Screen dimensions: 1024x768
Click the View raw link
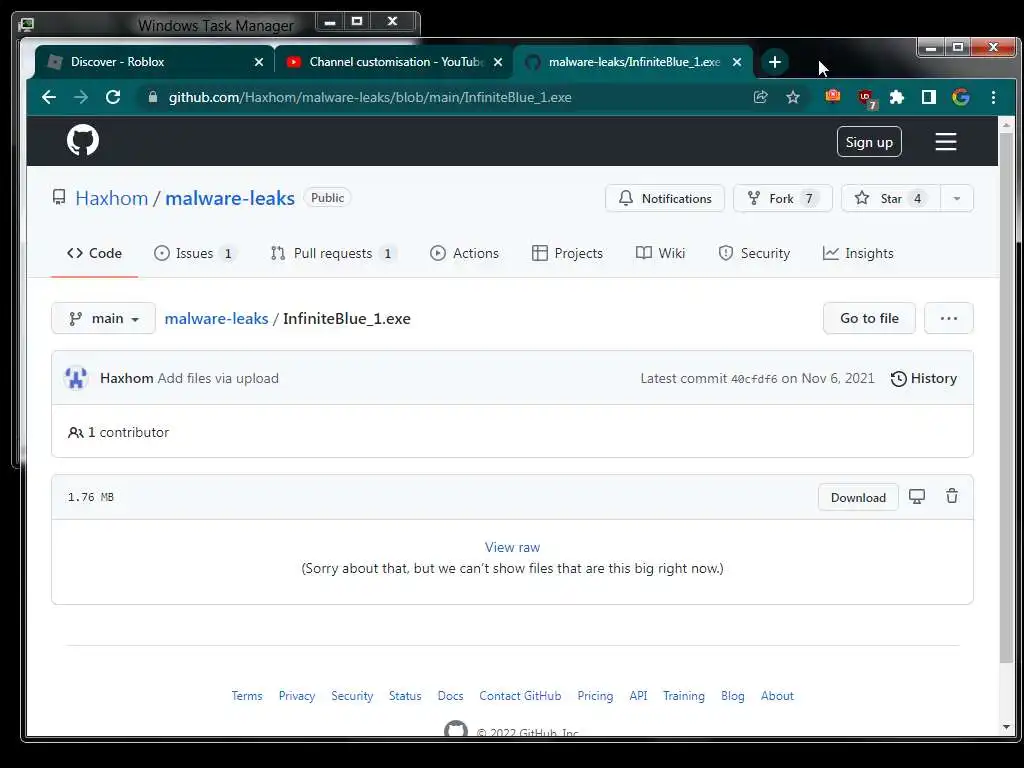pyautogui.click(x=512, y=547)
